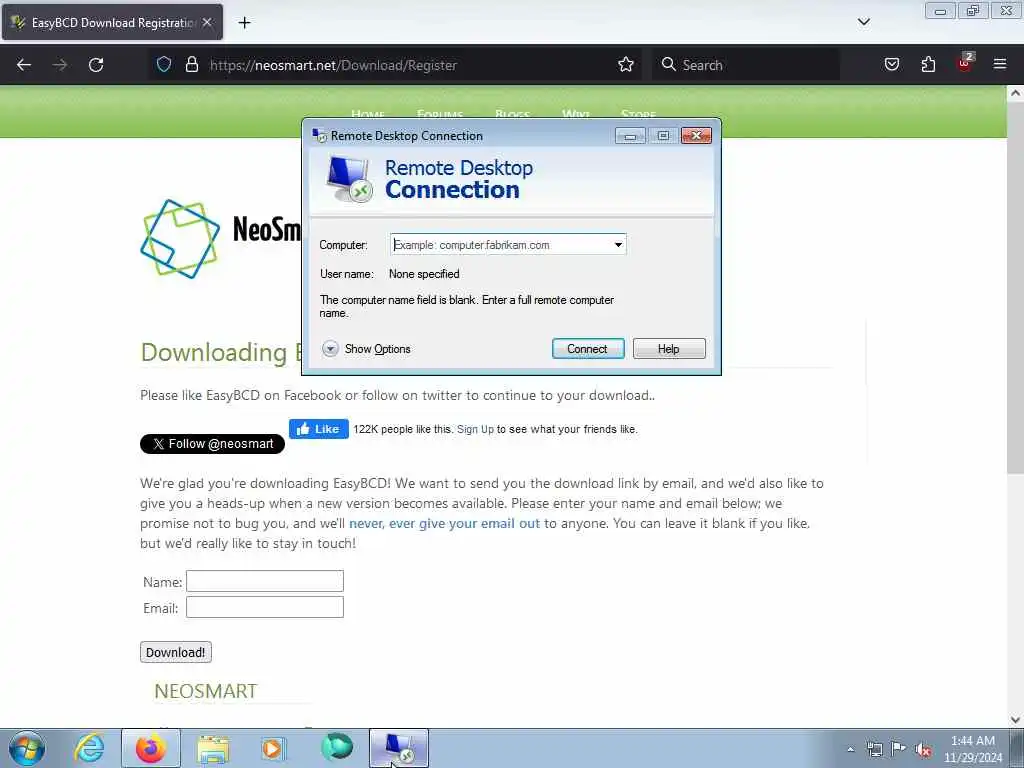Screen dimensions: 1024x768
Task: Show hidden system tray icons
Action: tap(850, 749)
